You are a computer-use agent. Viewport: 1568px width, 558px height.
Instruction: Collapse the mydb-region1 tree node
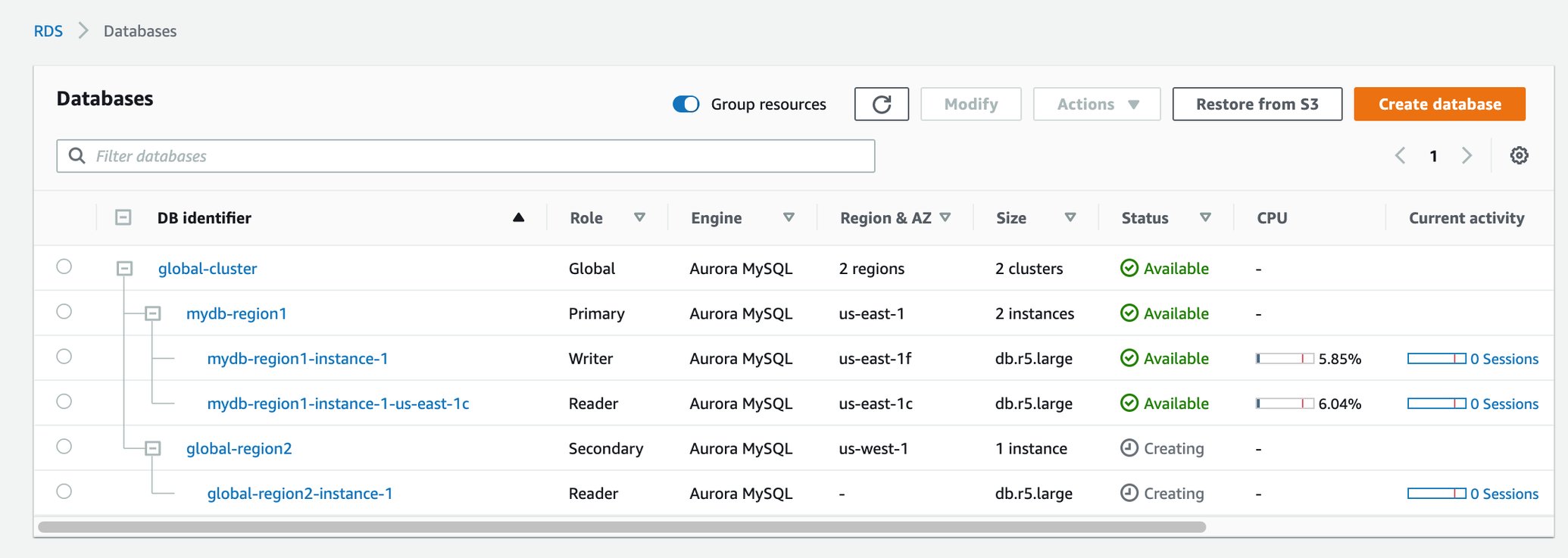152,313
